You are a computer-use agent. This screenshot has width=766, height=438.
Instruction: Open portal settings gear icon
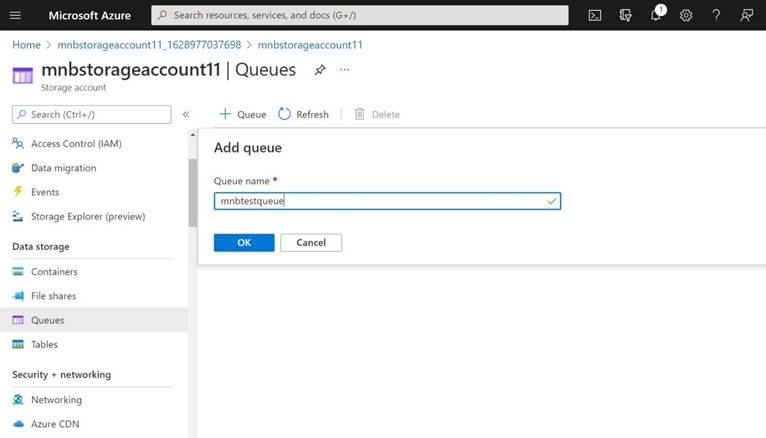686,16
